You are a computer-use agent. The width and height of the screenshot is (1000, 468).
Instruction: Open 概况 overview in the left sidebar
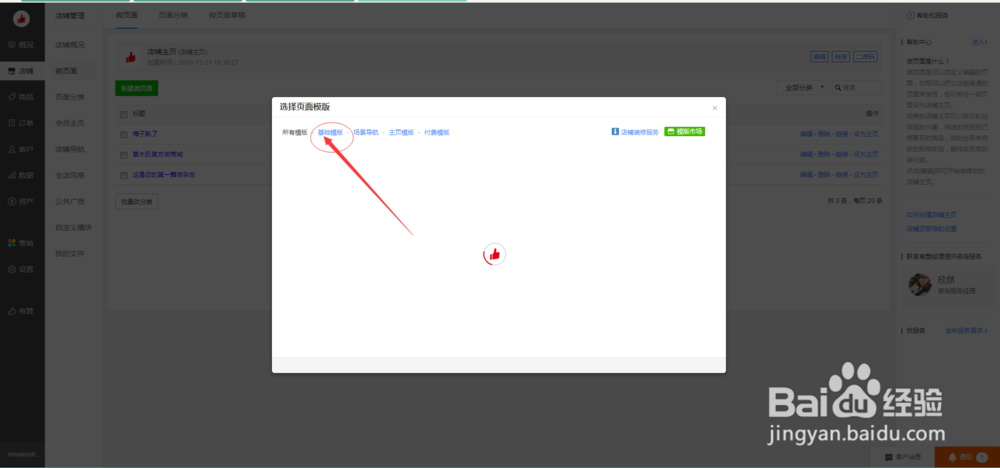click(x=22, y=45)
